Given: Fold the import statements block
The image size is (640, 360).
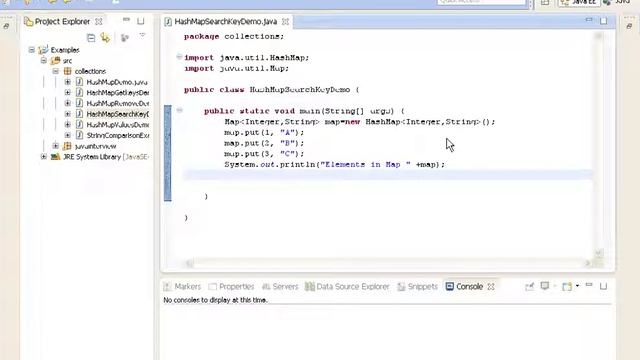Looking at the screenshot, I should (x=179, y=57).
